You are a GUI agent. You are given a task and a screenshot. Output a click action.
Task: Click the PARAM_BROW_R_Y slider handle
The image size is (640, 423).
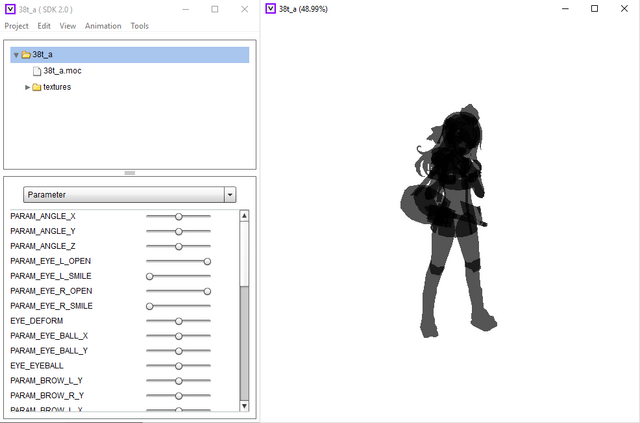point(178,396)
